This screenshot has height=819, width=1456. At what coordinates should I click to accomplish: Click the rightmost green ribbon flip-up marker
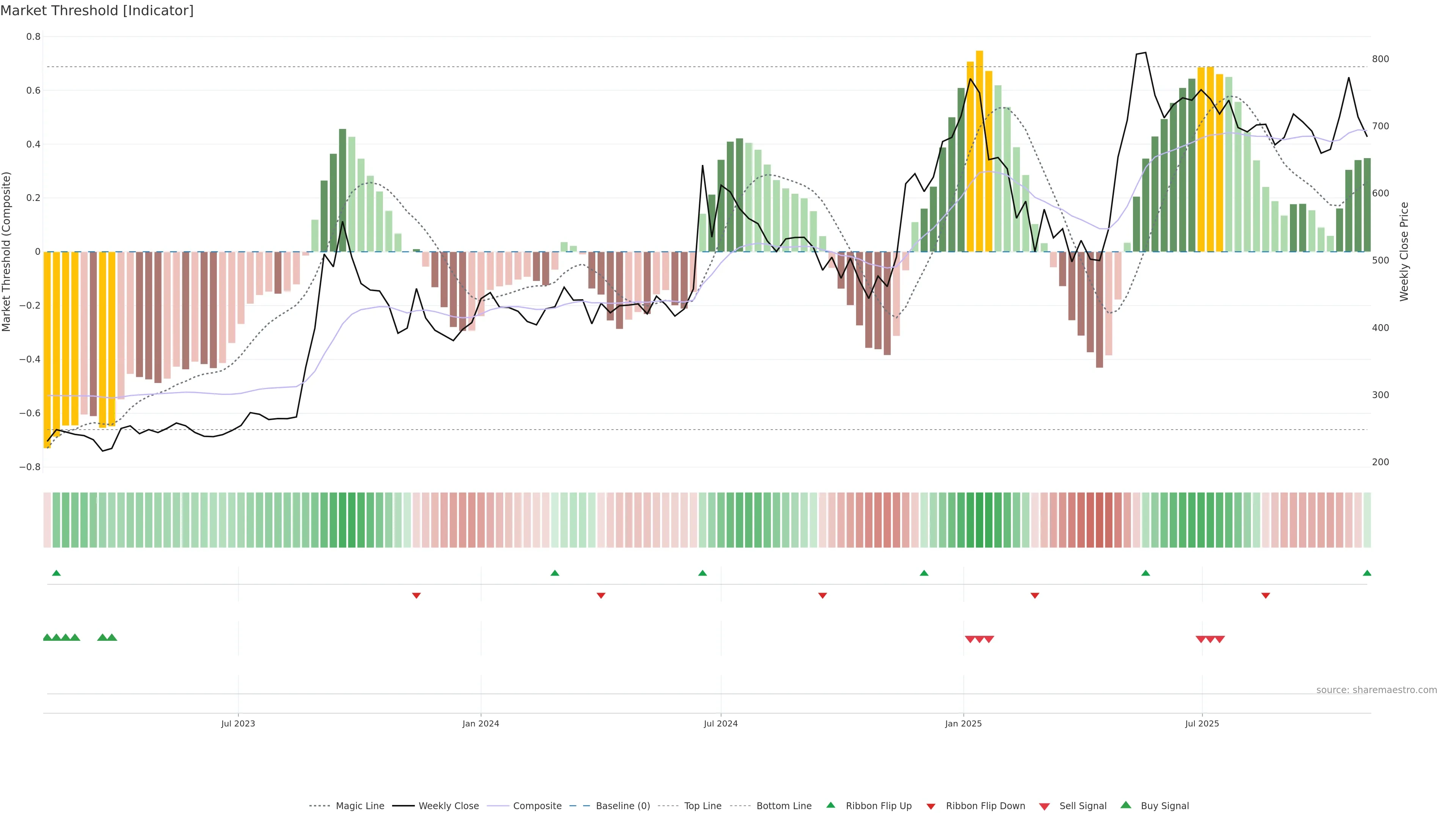[x=1367, y=573]
